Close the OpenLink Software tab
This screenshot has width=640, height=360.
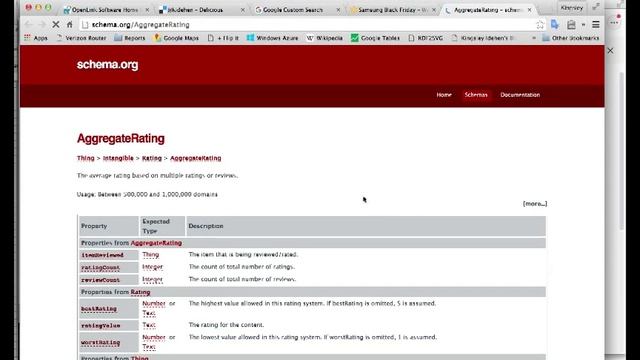tap(147, 9)
